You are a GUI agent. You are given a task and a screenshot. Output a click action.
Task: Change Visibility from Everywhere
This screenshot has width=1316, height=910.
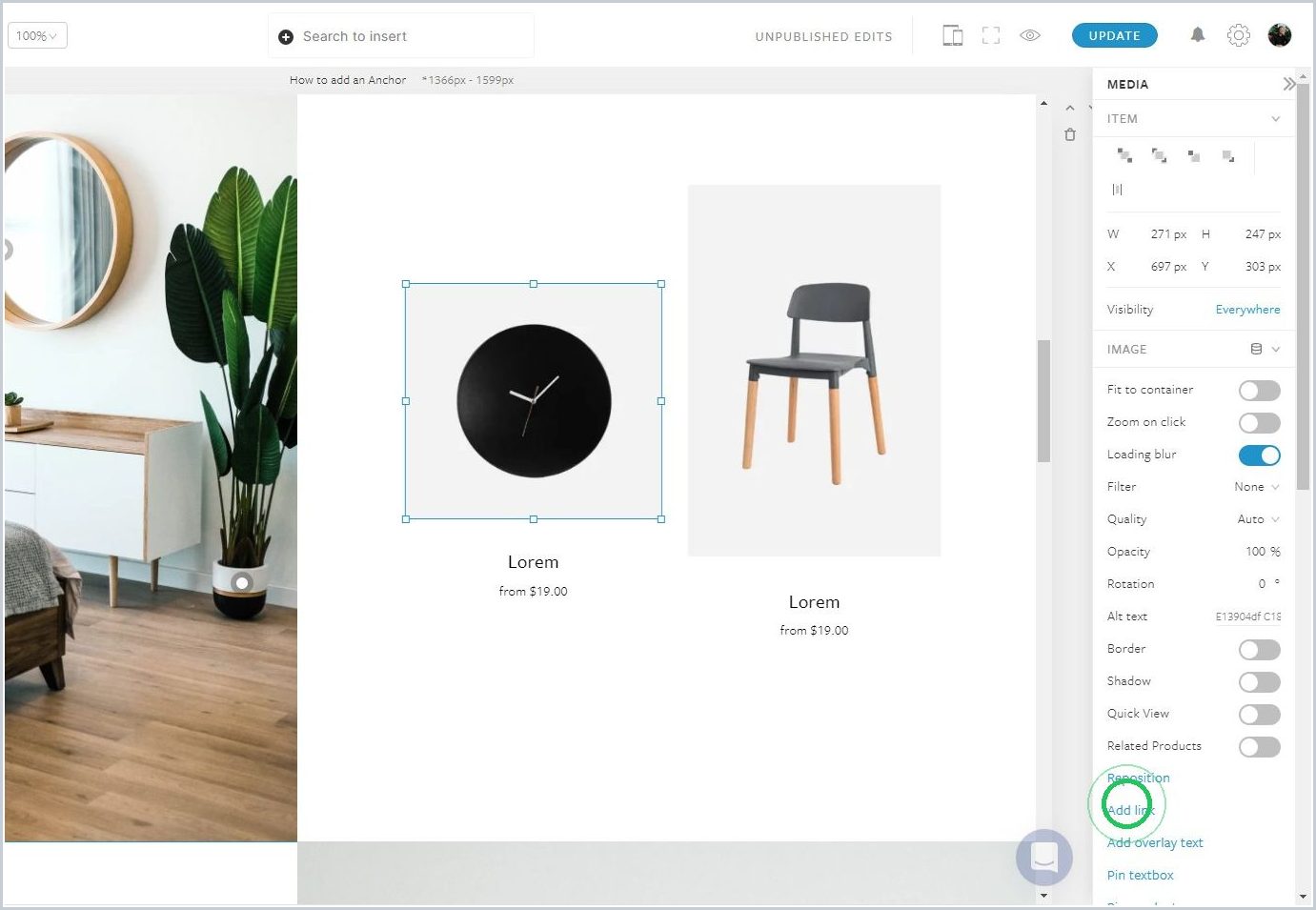click(1247, 310)
